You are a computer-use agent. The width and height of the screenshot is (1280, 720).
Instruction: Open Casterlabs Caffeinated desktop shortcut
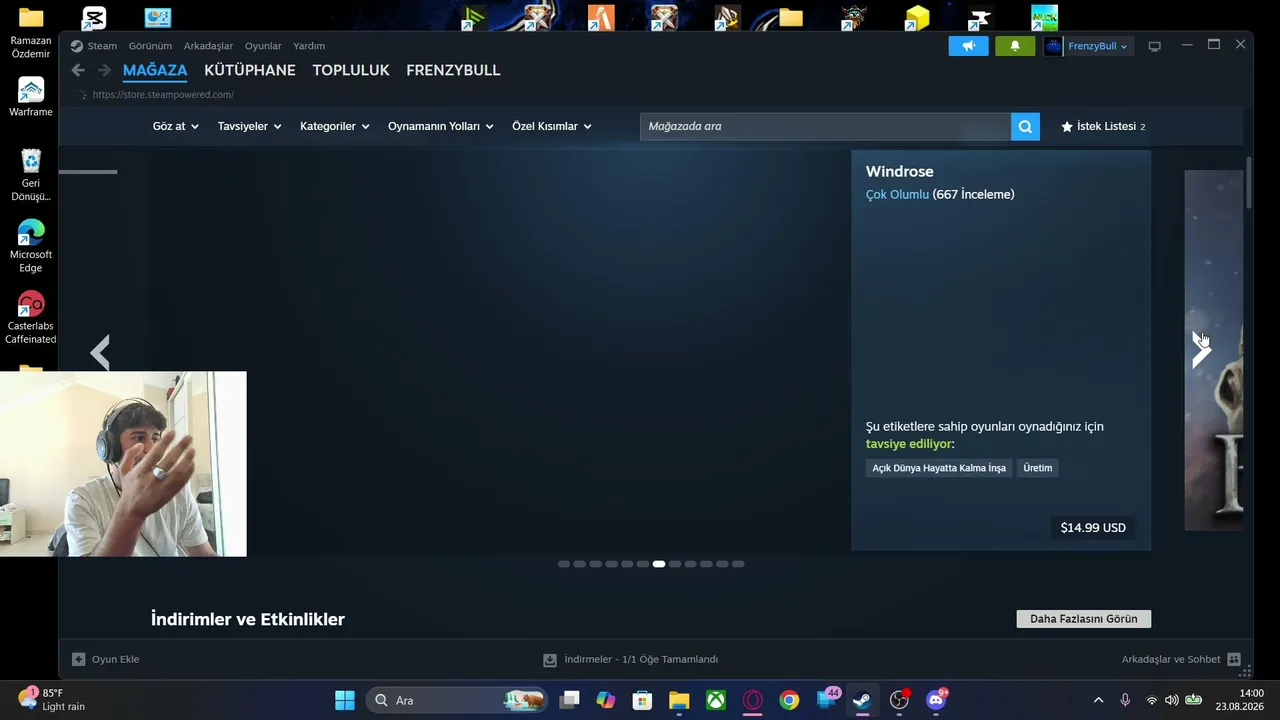[31, 317]
